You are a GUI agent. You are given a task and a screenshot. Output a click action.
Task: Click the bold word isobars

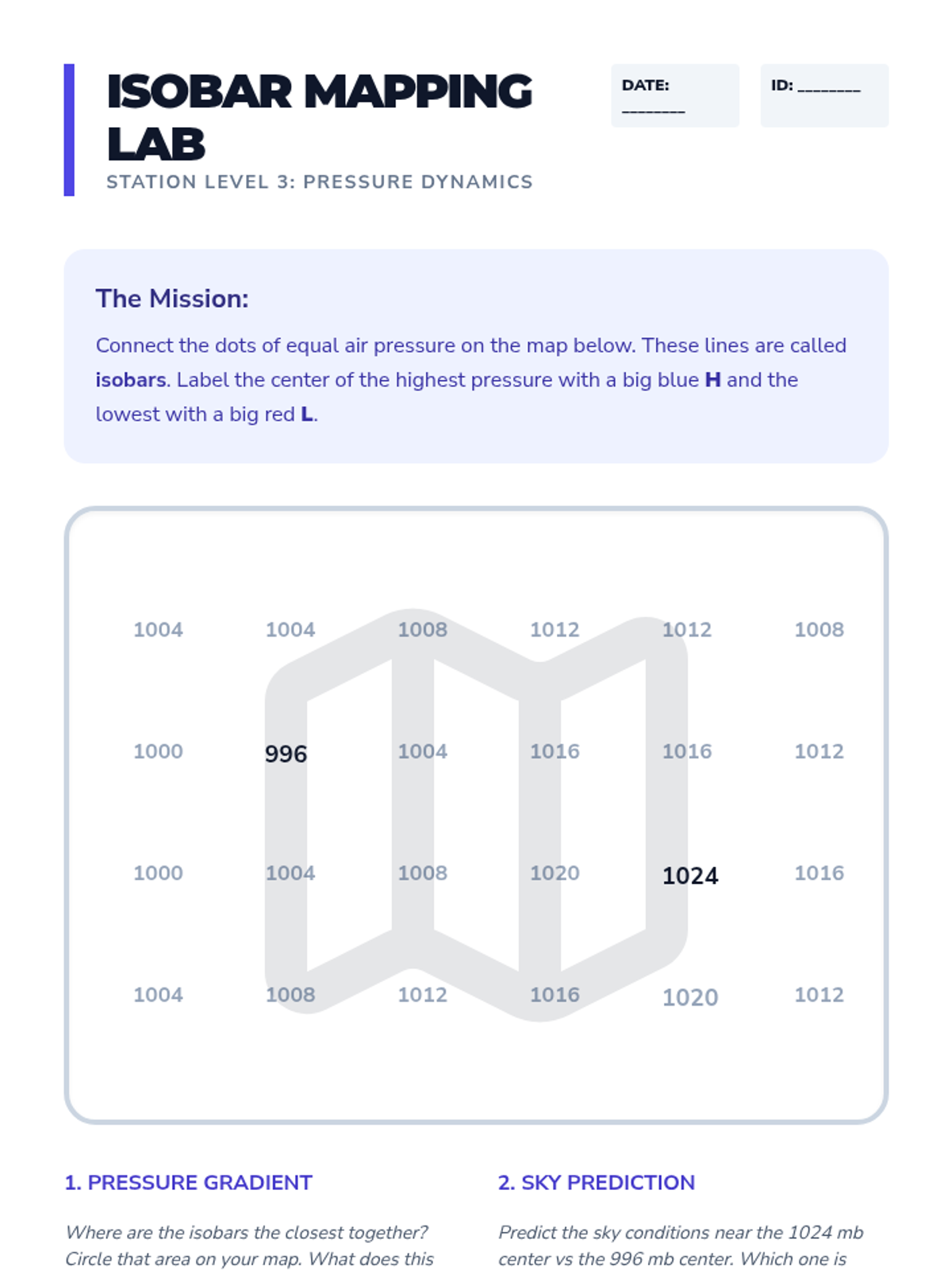[x=130, y=380]
